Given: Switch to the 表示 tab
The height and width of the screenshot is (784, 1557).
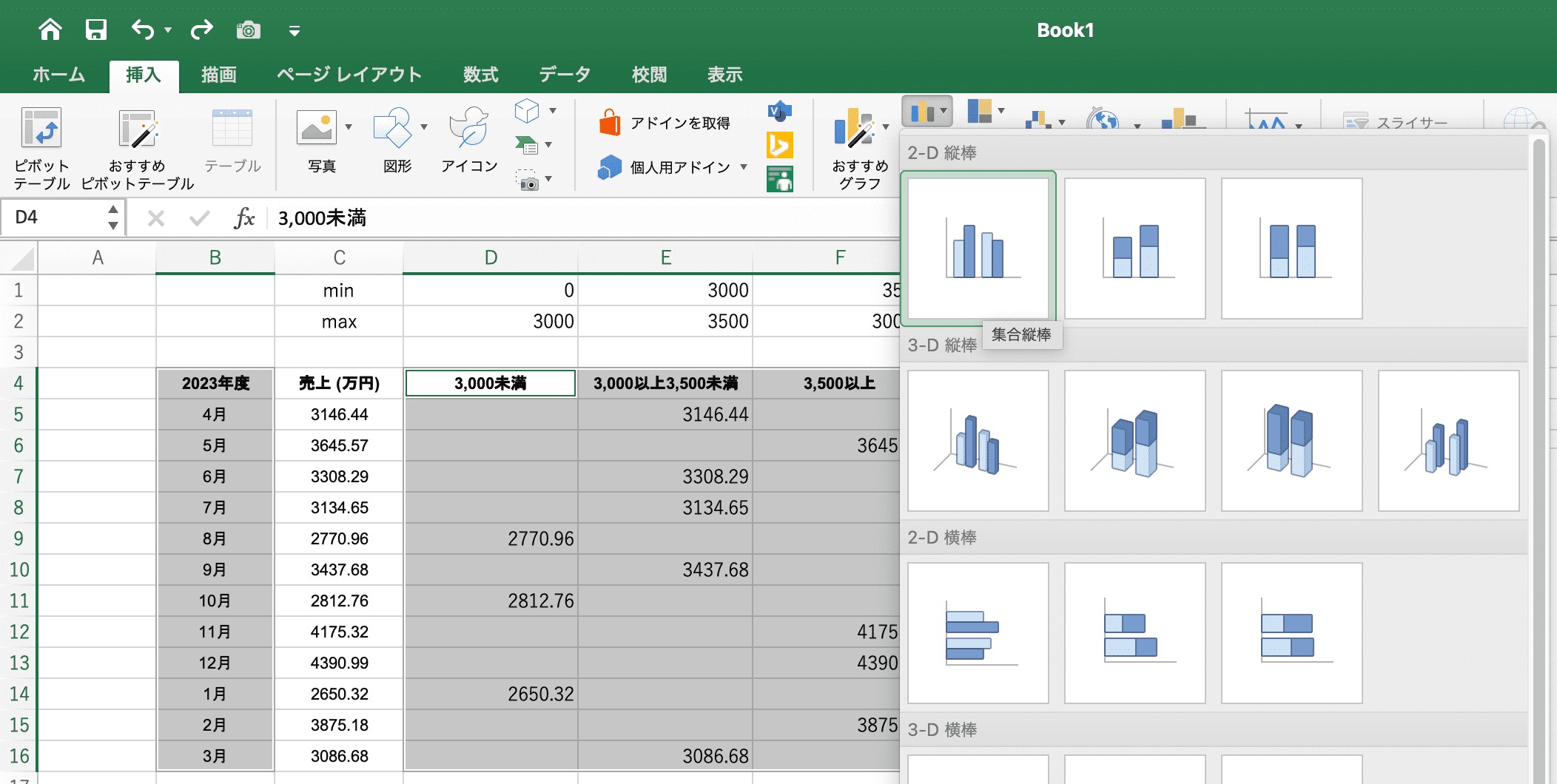Looking at the screenshot, I should click(725, 75).
